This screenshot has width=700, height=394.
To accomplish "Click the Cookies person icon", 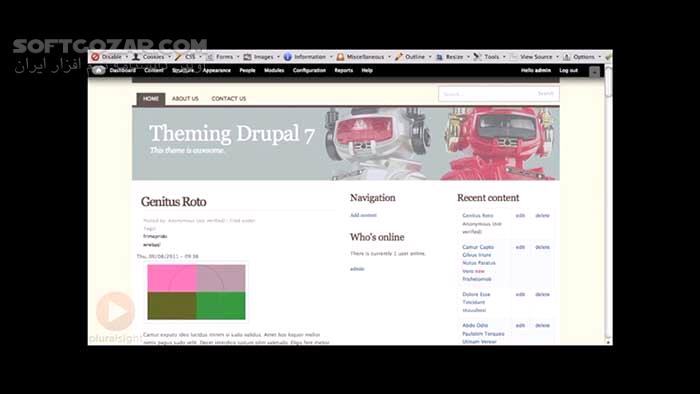I will pos(136,57).
